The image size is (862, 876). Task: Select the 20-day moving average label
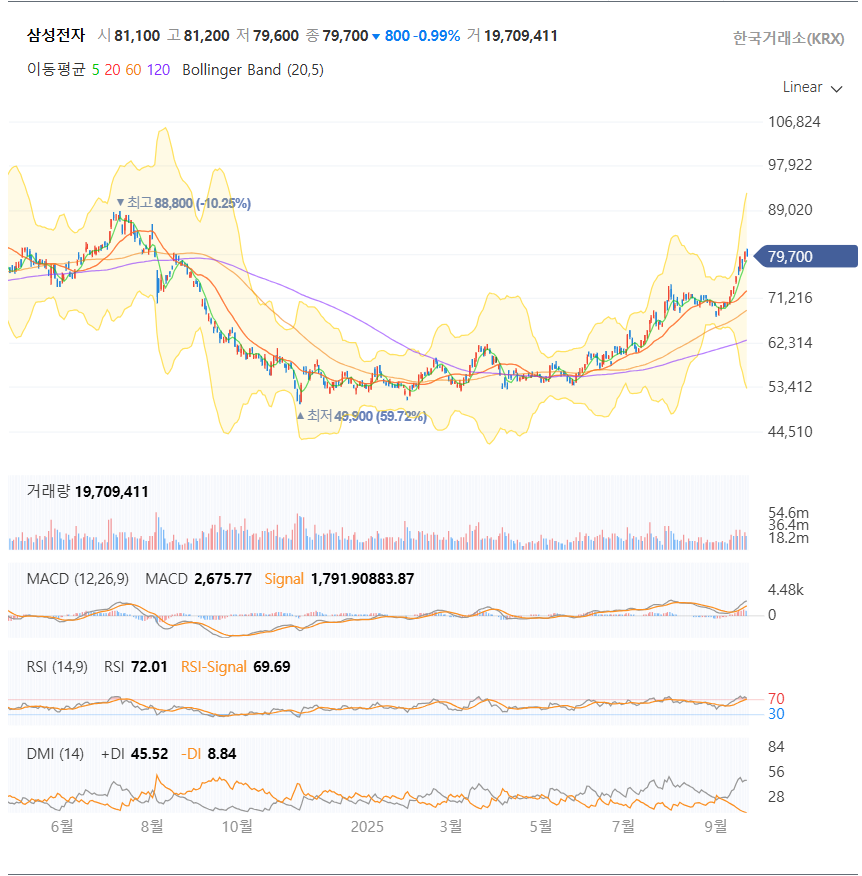(112, 70)
